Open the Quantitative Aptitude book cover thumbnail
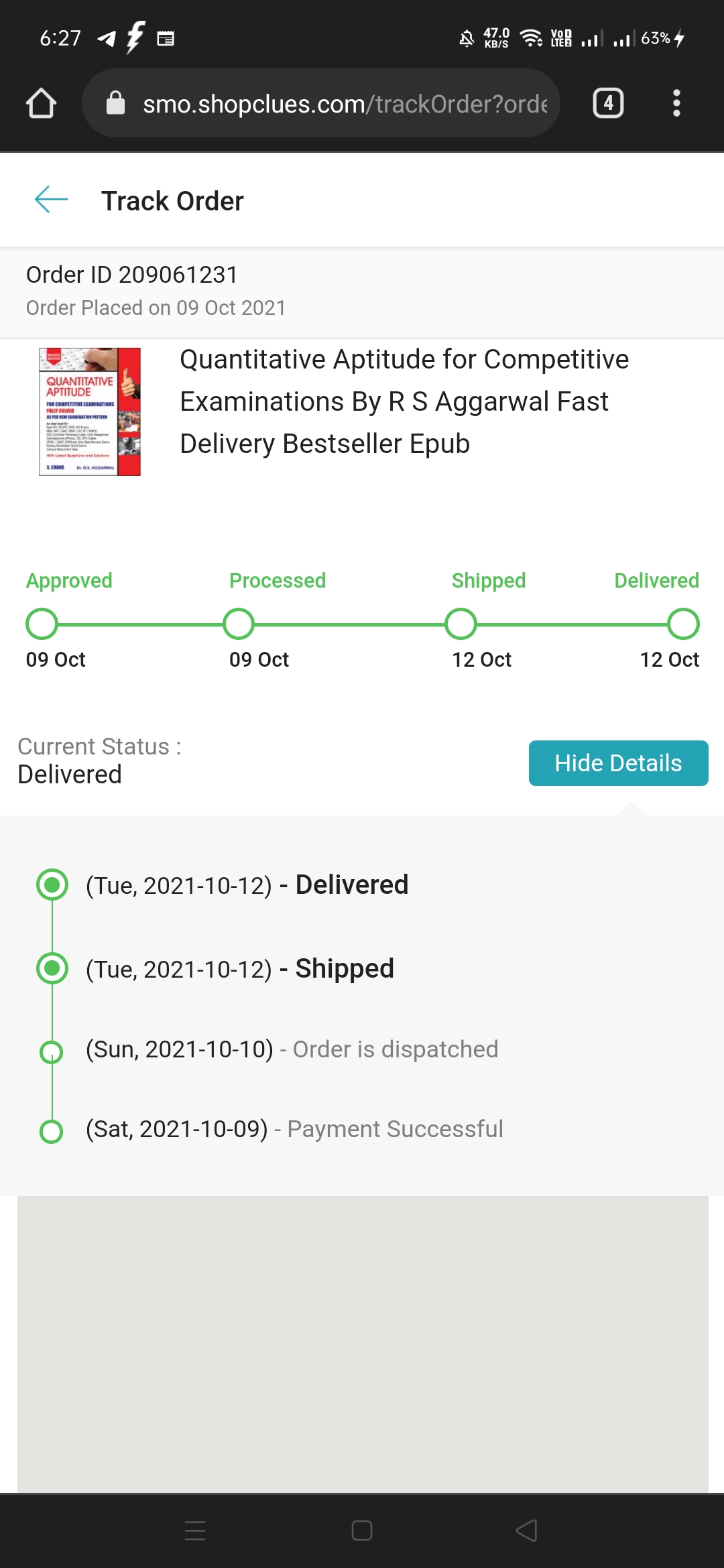724x1568 pixels. [x=90, y=411]
